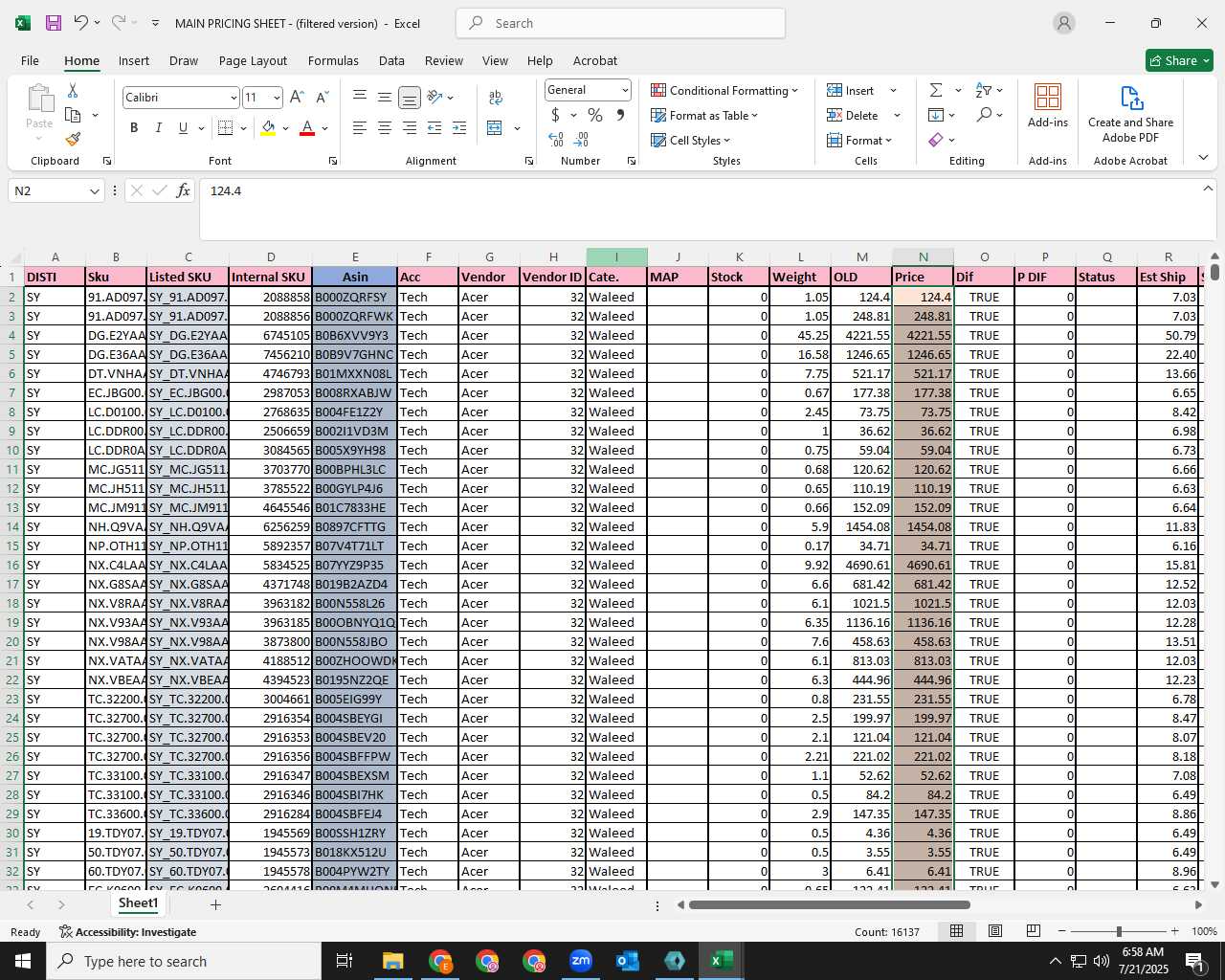Click the Search box in the title bar

tap(620, 23)
